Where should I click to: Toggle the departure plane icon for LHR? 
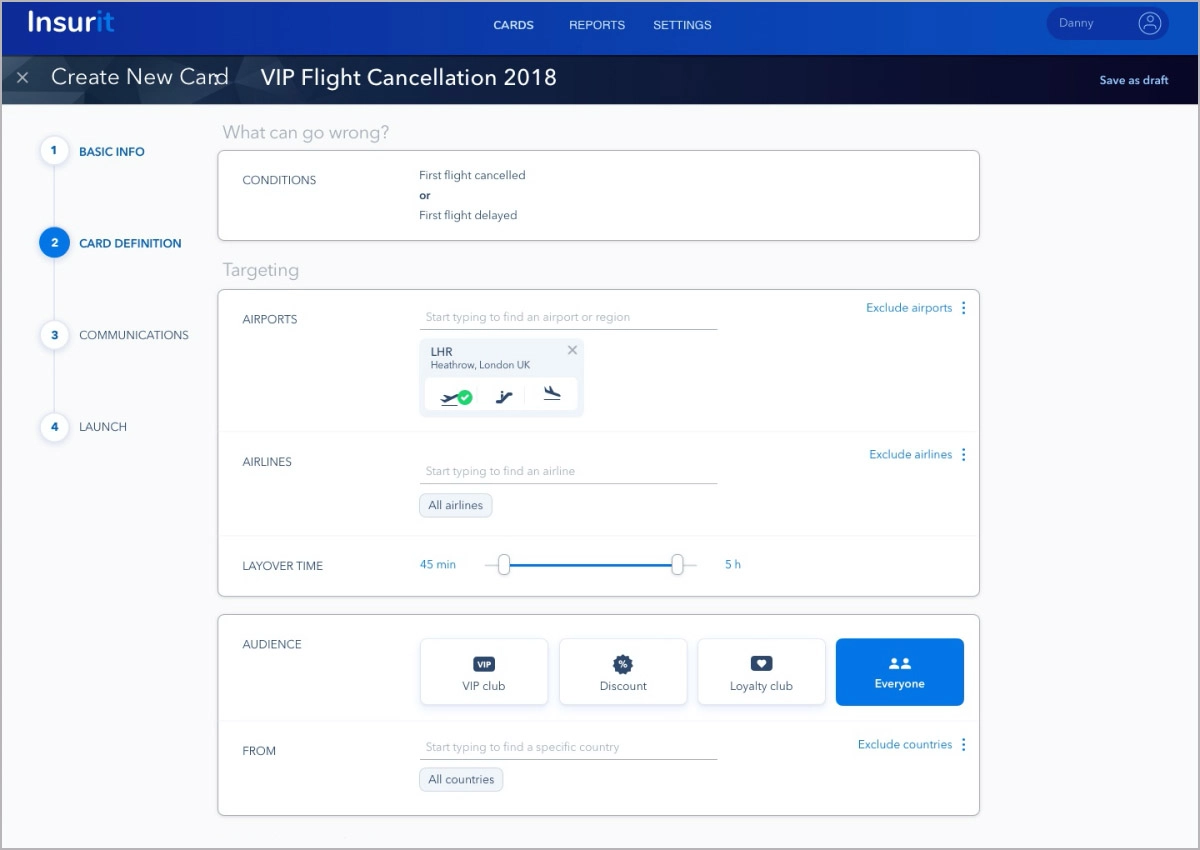point(456,397)
